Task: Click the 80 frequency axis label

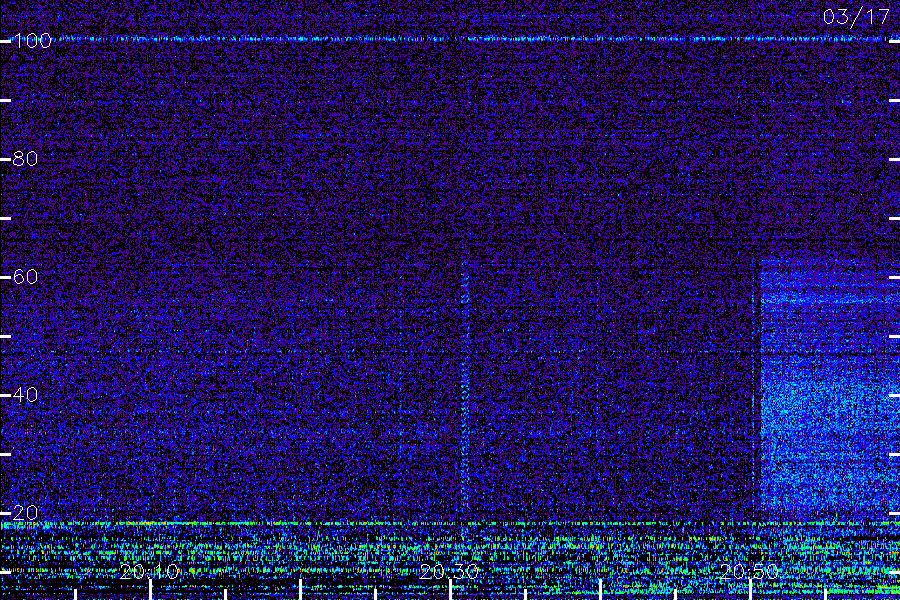Action: 25,158
